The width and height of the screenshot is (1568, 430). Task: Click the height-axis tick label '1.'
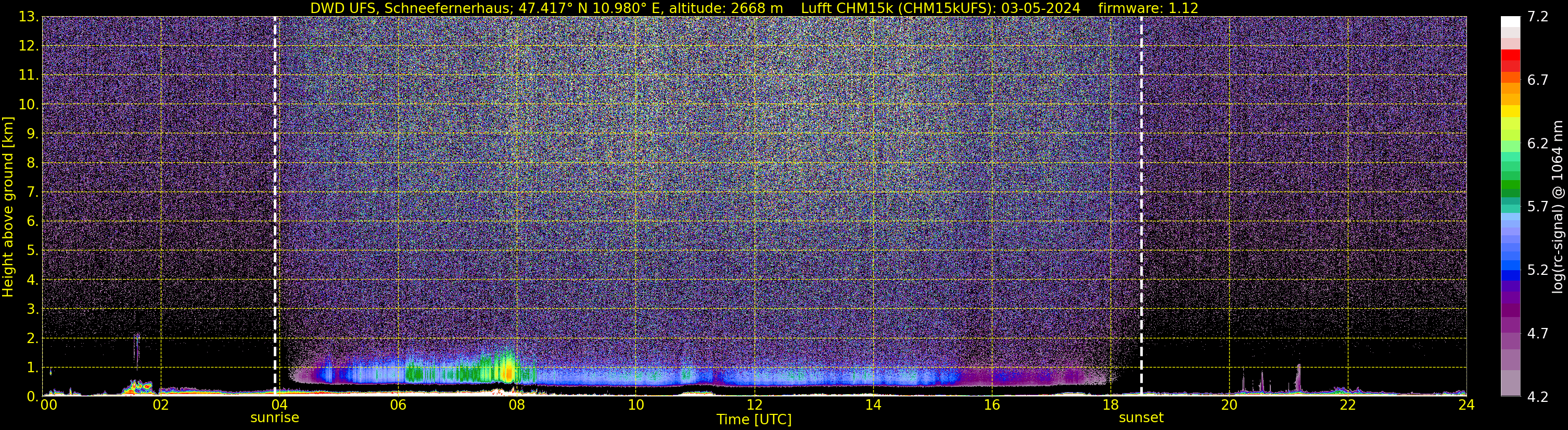[x=32, y=367]
